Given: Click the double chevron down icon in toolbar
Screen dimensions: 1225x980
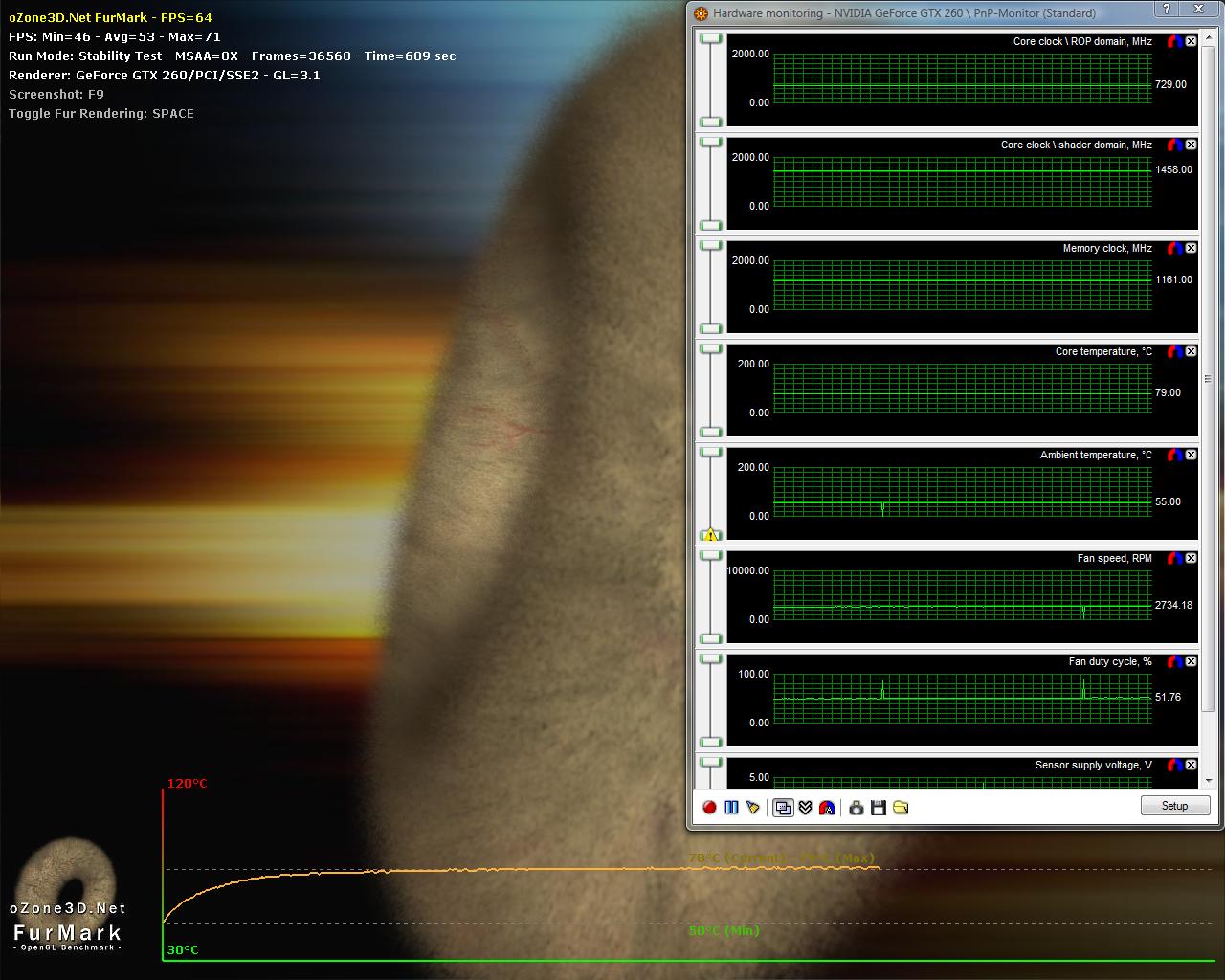Looking at the screenshot, I should tap(805, 808).
